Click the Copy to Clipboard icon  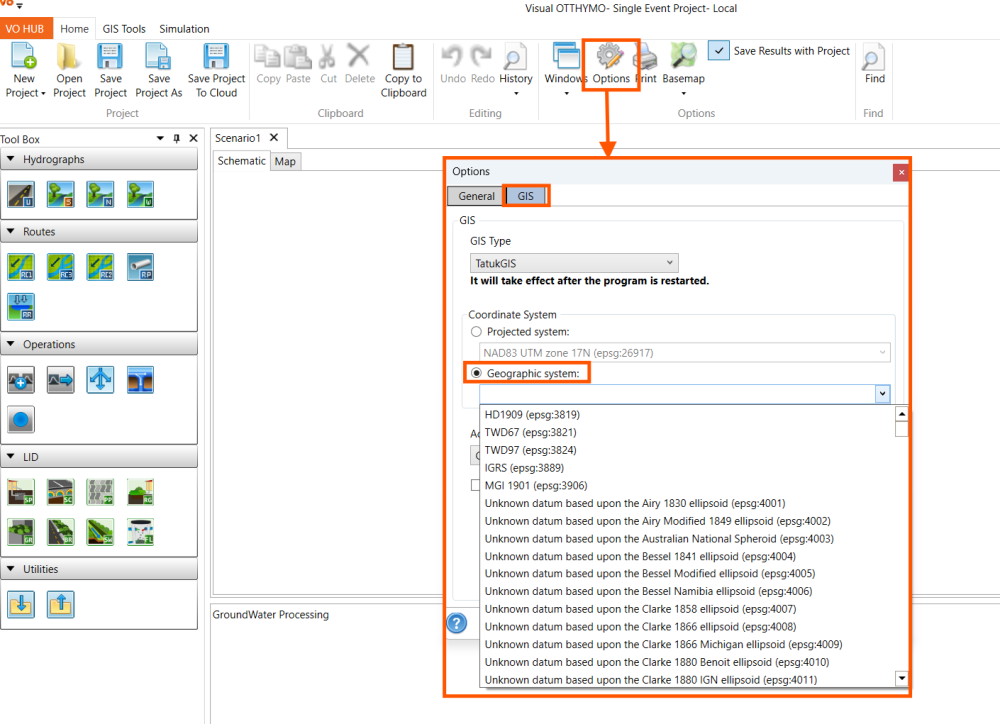pos(403,57)
